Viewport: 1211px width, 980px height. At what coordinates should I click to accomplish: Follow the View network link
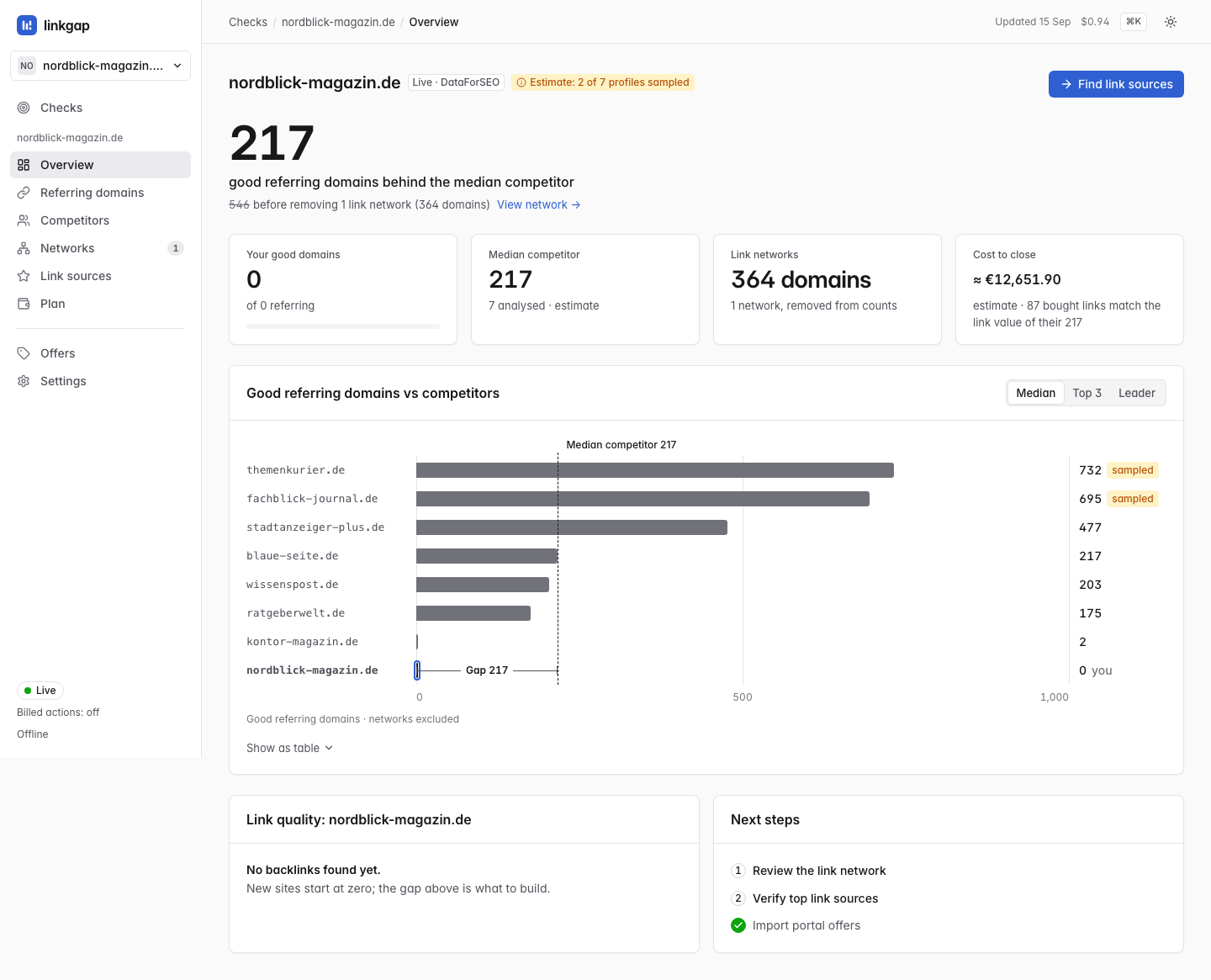coord(538,204)
